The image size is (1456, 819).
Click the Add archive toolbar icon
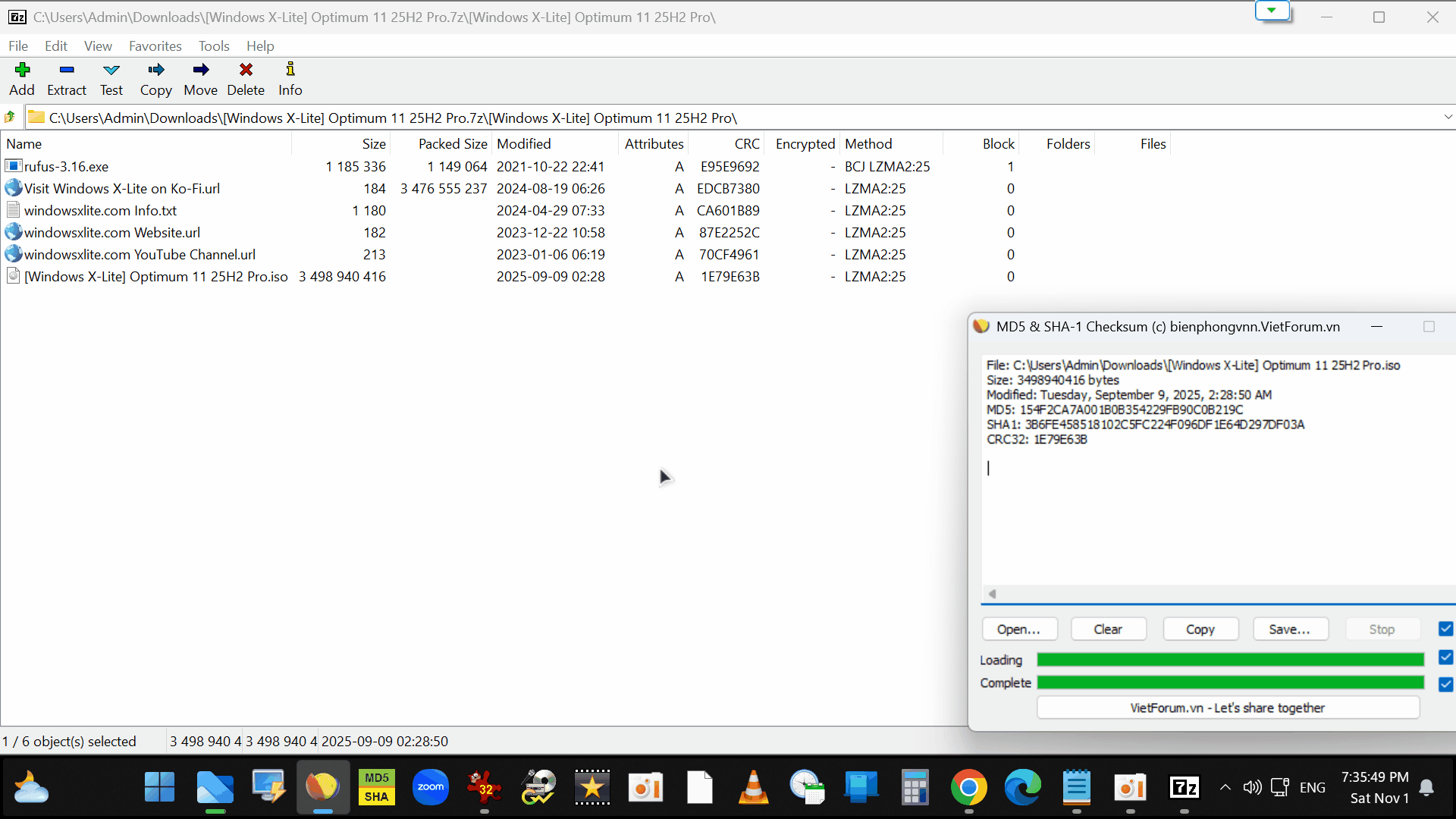[22, 78]
